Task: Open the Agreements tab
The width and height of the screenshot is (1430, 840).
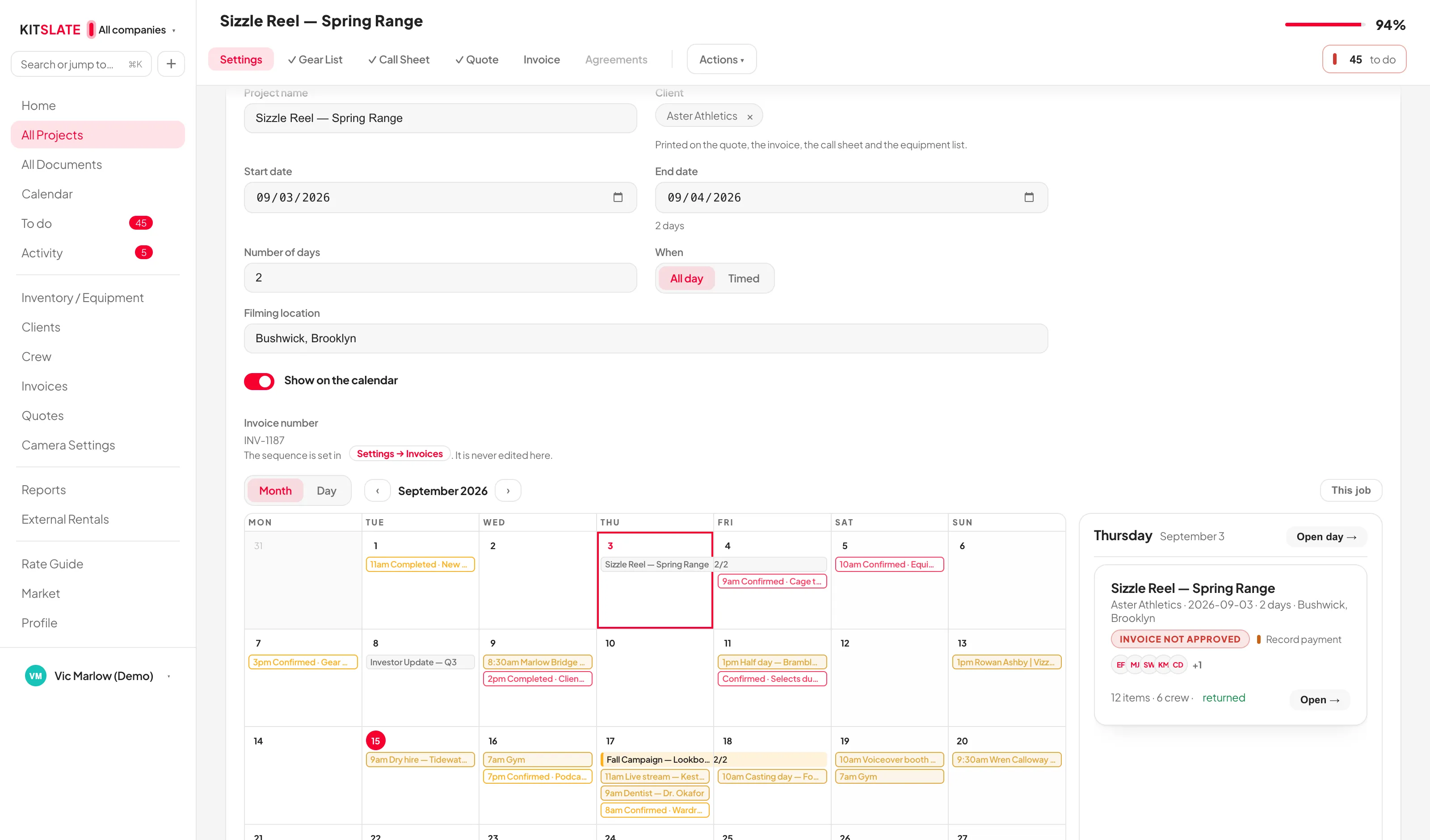Action: [616, 59]
